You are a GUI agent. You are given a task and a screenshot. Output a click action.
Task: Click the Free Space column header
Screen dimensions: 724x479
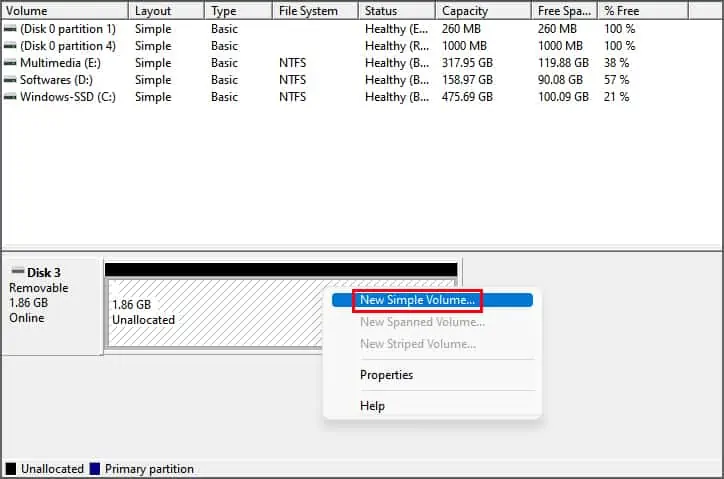564,11
